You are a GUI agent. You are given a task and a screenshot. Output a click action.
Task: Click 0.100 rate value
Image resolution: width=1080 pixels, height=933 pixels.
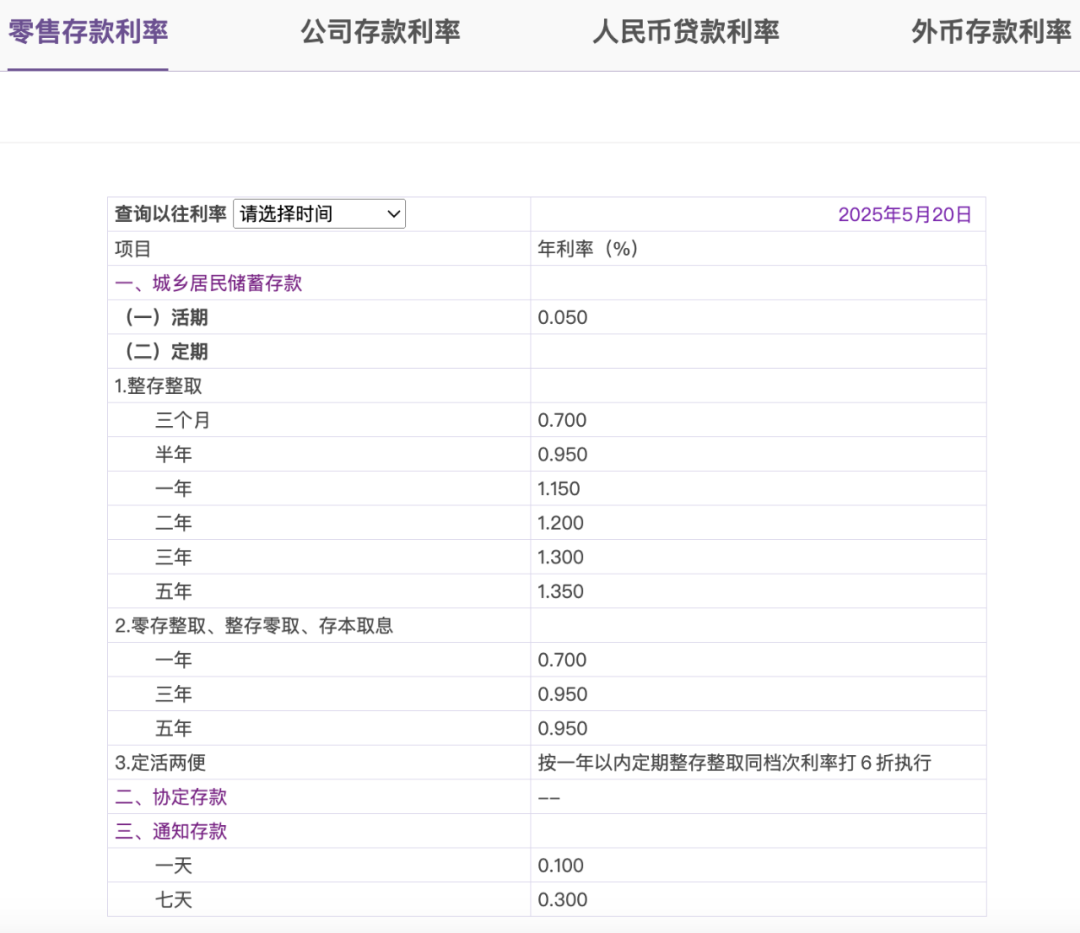560,866
